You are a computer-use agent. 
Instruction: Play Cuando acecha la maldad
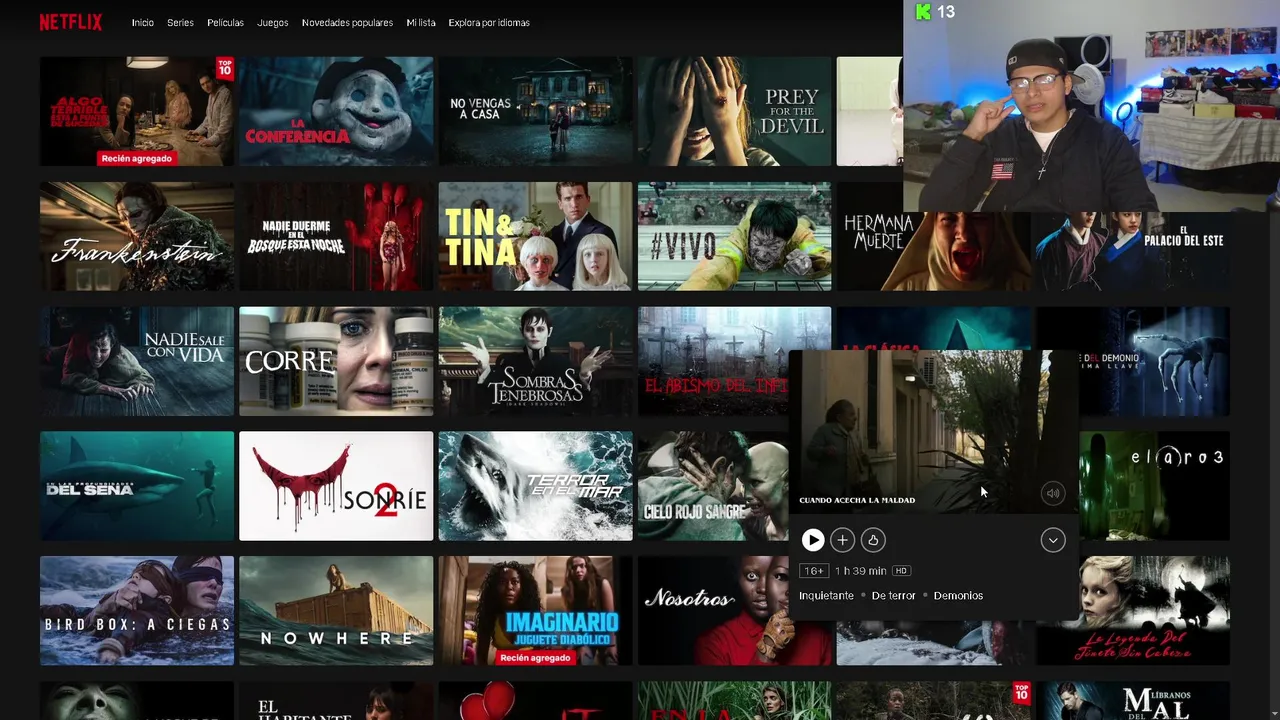pyautogui.click(x=813, y=540)
